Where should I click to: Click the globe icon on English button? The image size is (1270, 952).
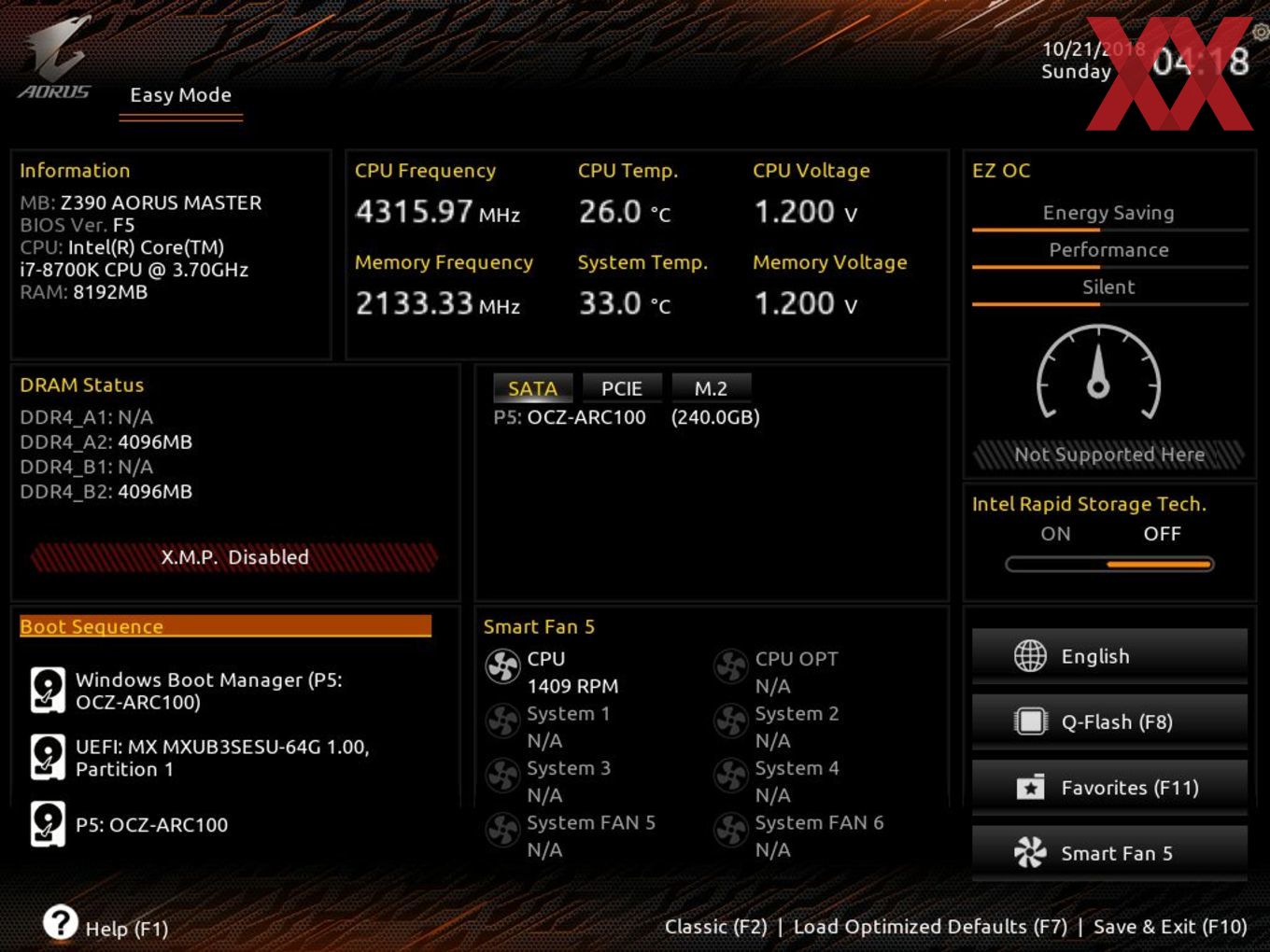tap(1030, 656)
